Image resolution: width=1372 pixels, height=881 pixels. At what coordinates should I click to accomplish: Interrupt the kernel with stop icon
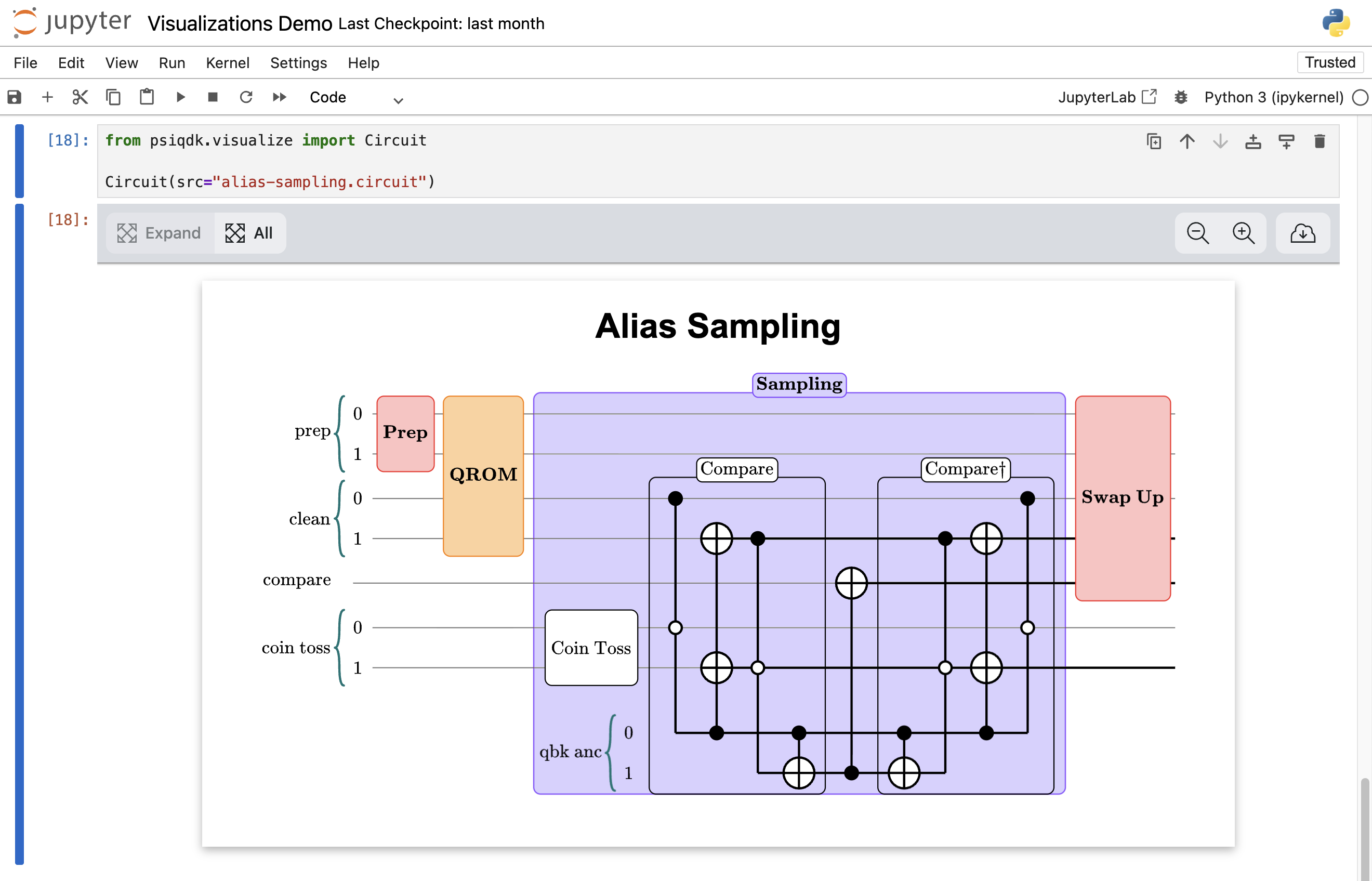213,97
